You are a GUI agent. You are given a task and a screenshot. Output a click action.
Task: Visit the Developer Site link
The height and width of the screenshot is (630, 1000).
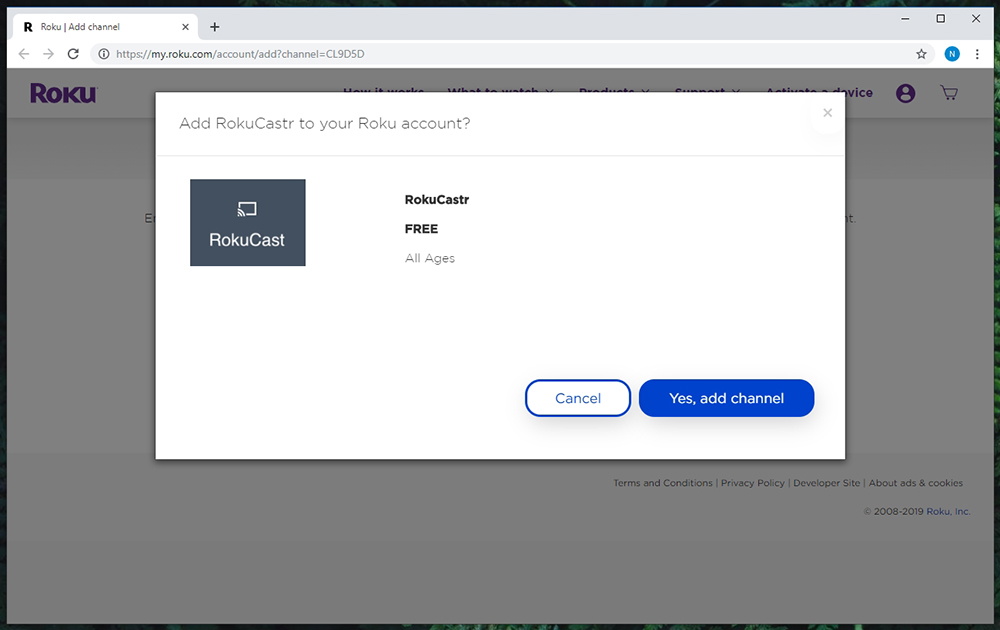click(x=827, y=483)
